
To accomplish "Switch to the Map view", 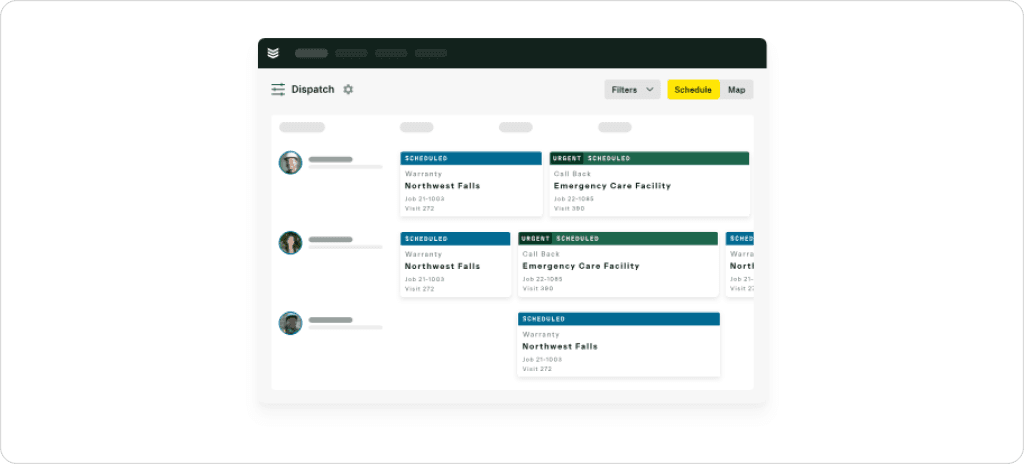I will coord(737,90).
